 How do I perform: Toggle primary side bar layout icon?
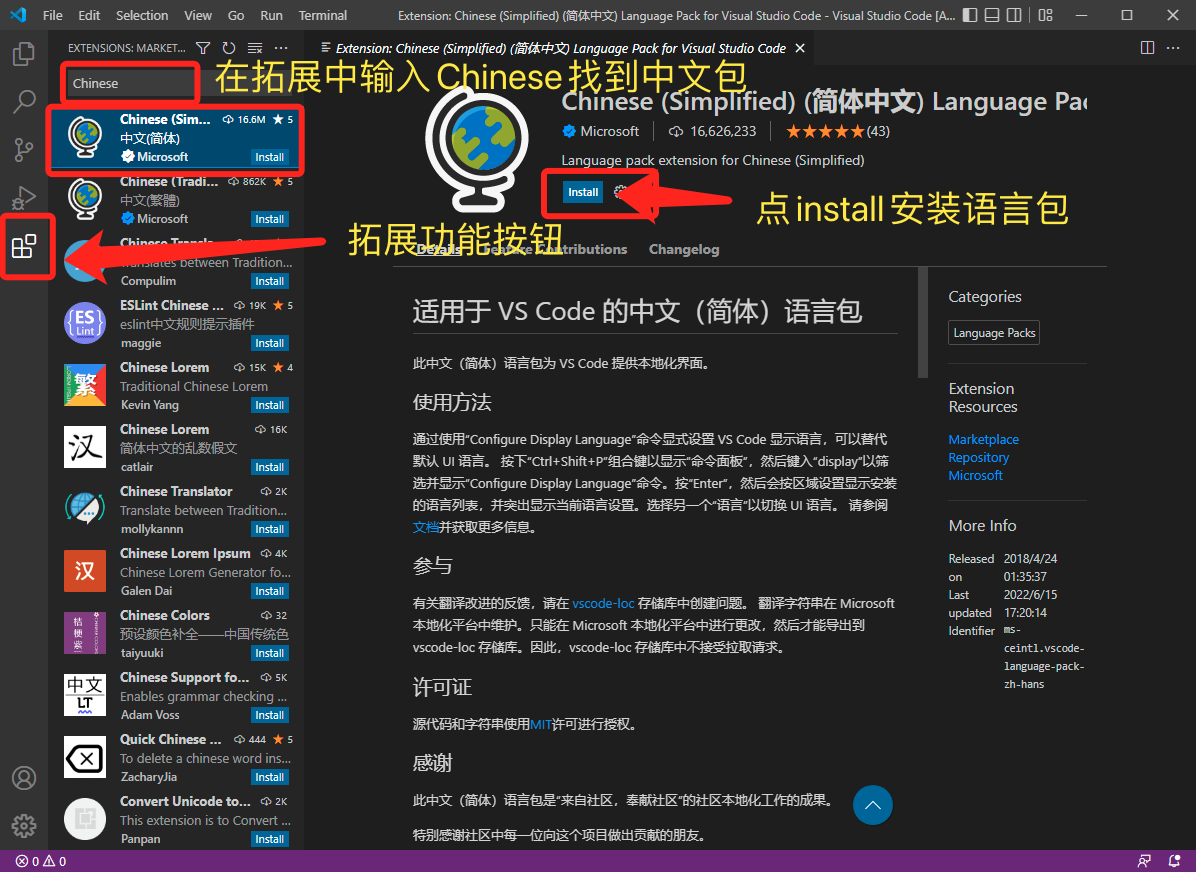tap(970, 15)
